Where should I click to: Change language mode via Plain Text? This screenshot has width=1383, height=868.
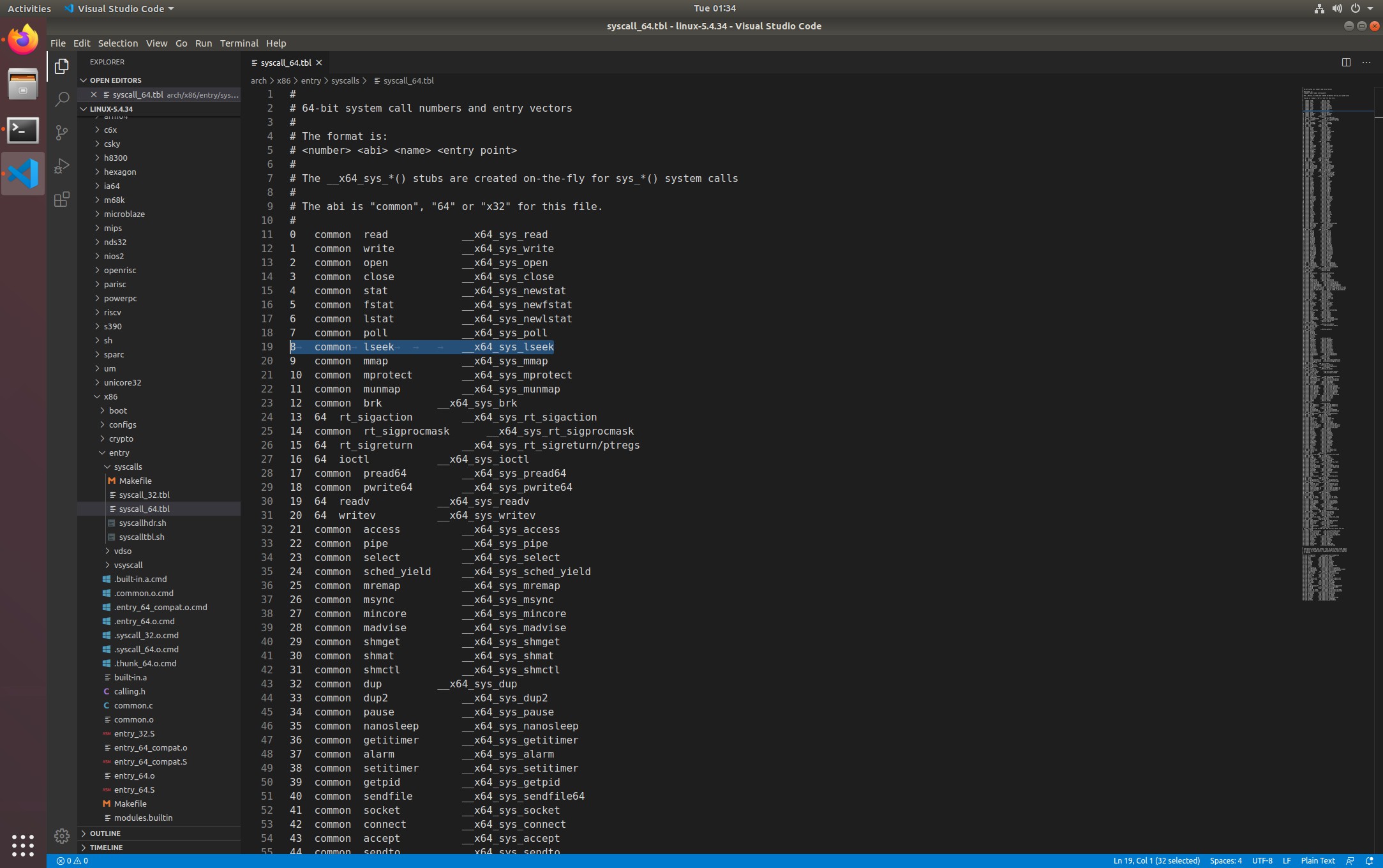click(x=1317, y=861)
